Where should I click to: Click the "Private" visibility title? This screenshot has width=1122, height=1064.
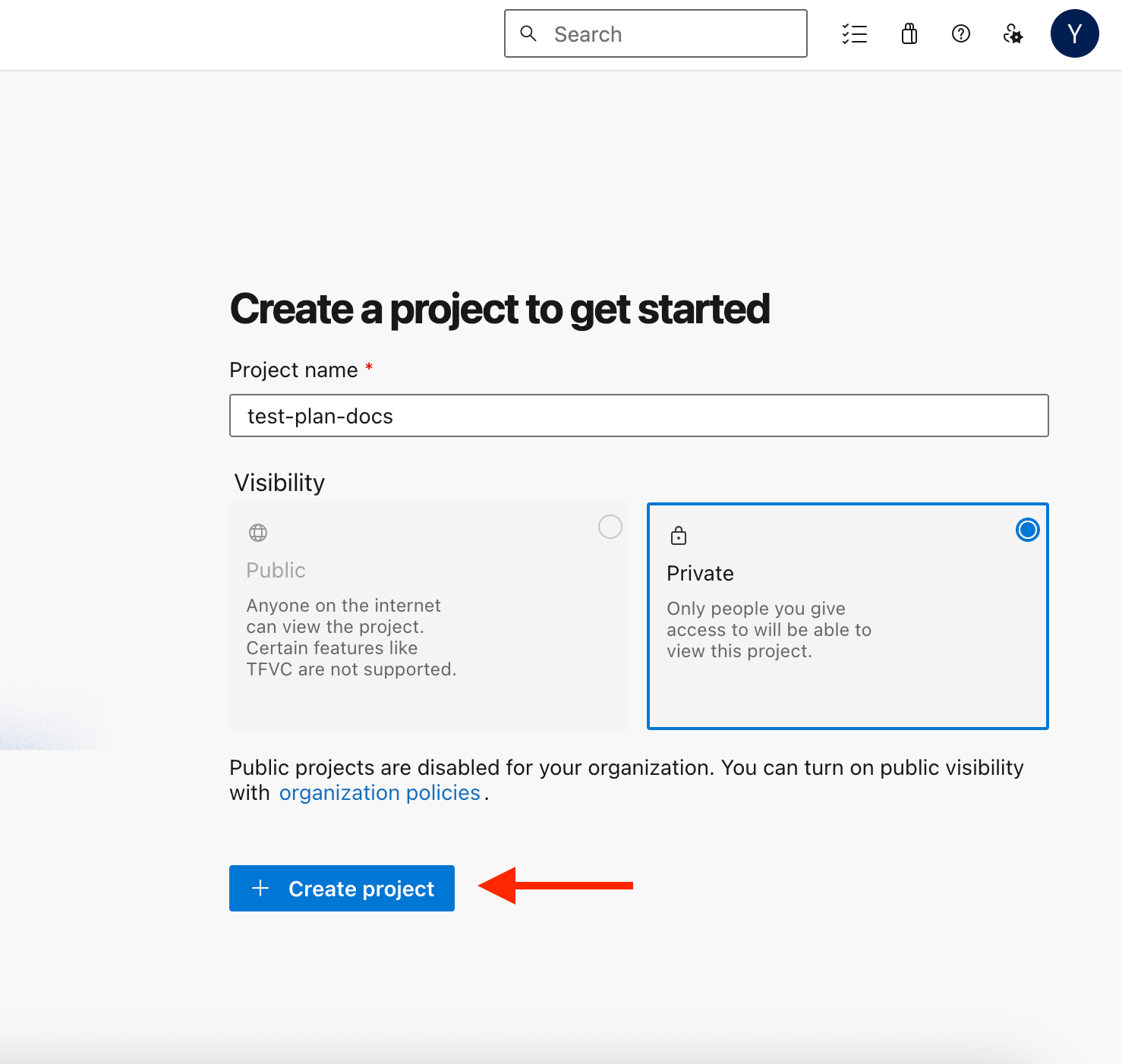tap(700, 574)
